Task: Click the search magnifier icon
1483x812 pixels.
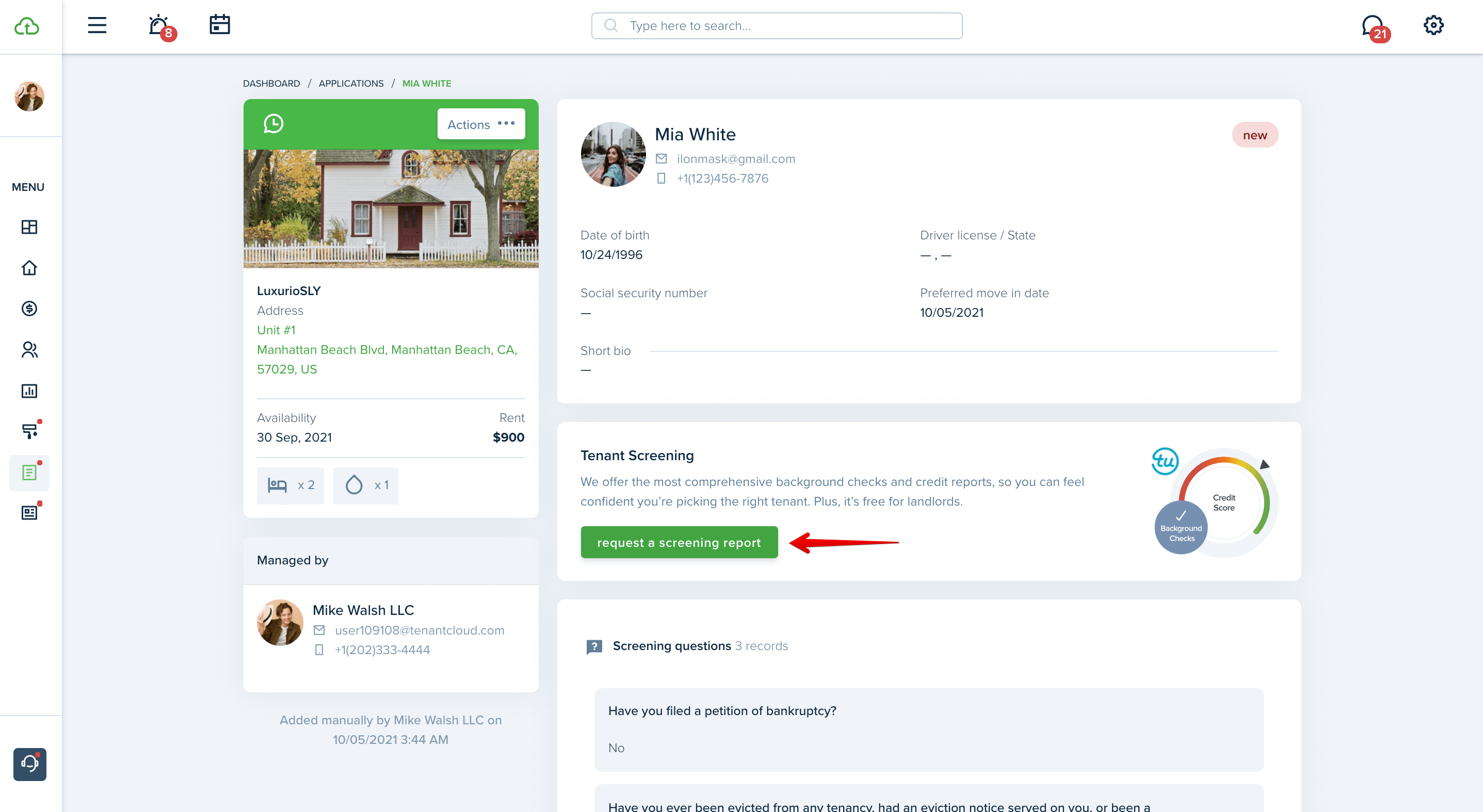Action: pyautogui.click(x=611, y=26)
